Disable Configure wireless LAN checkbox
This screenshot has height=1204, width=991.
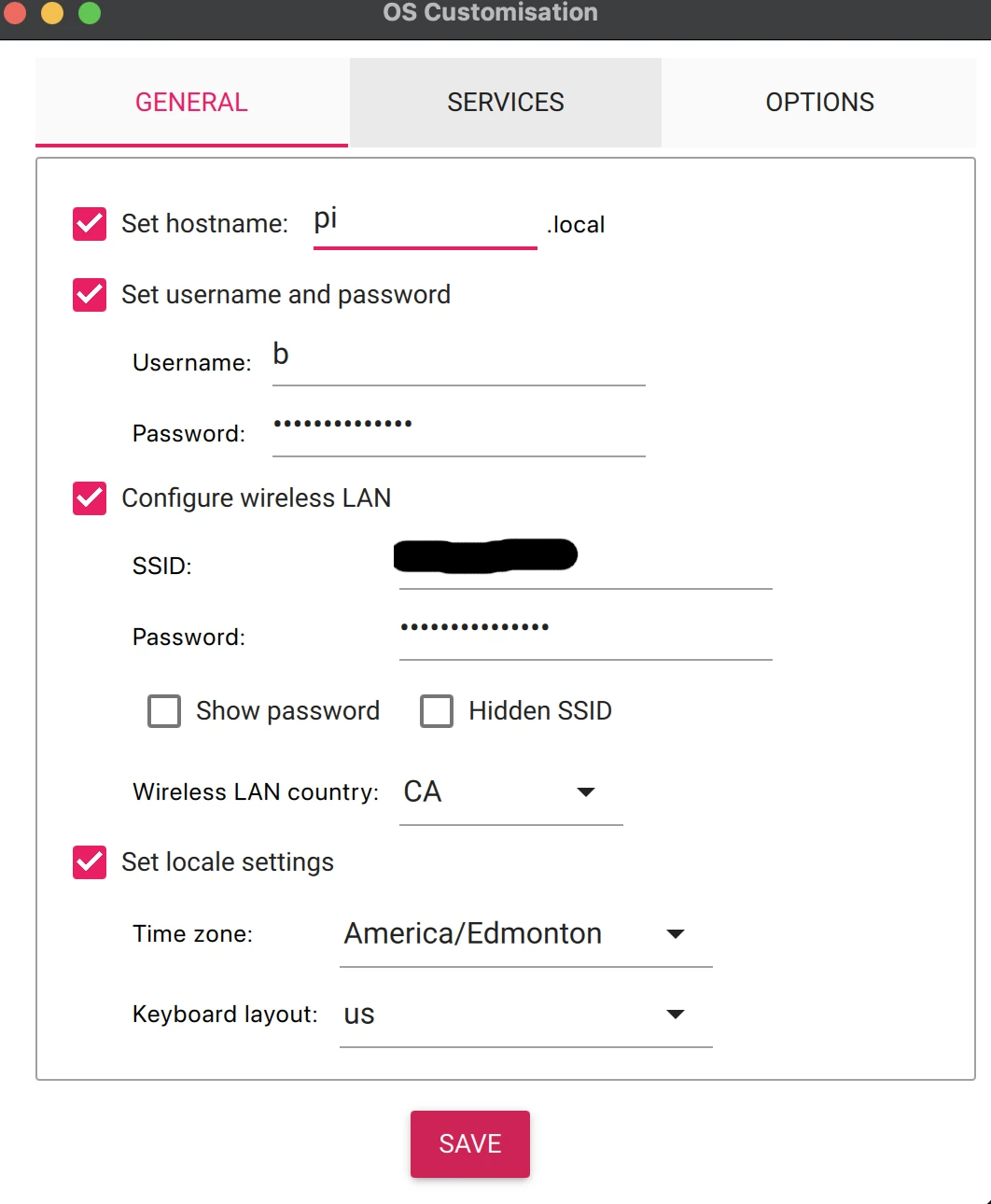90,498
